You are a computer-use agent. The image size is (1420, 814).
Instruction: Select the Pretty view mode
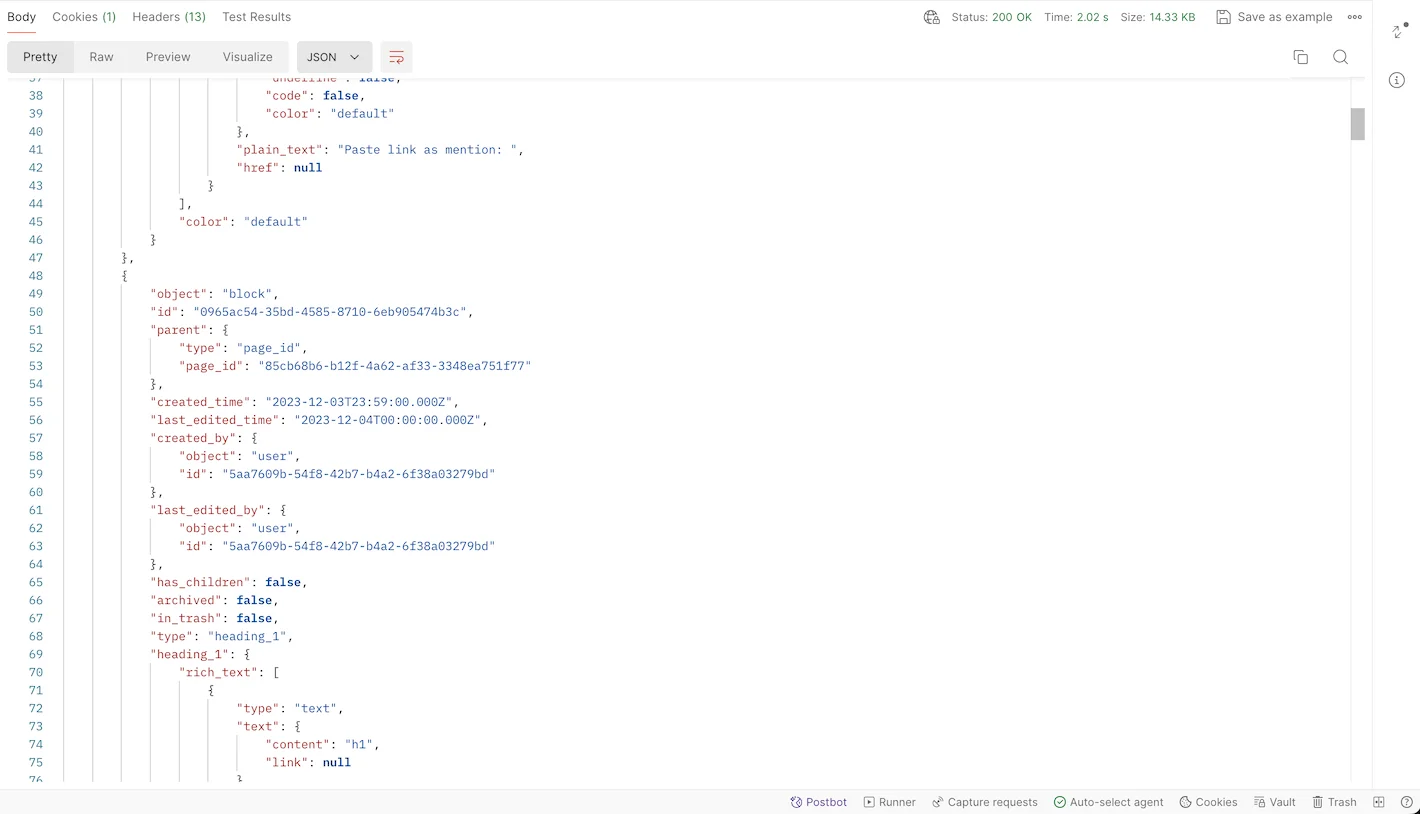pos(41,57)
